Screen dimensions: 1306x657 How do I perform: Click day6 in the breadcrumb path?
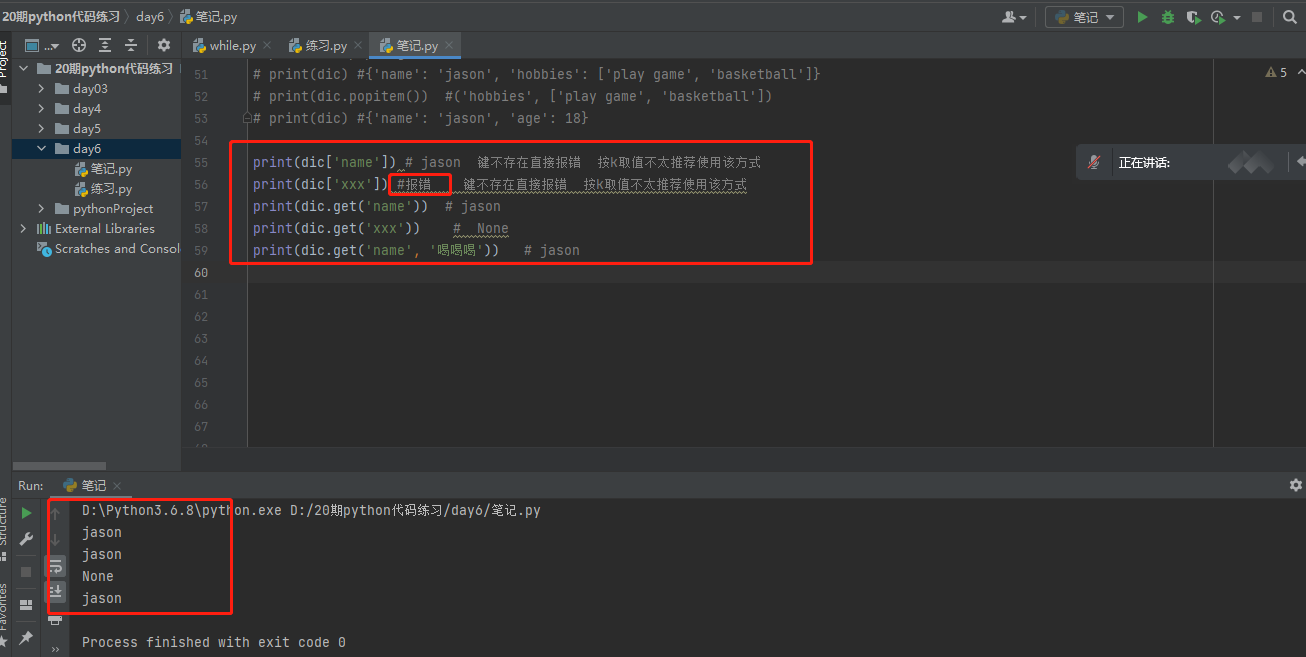tap(150, 17)
